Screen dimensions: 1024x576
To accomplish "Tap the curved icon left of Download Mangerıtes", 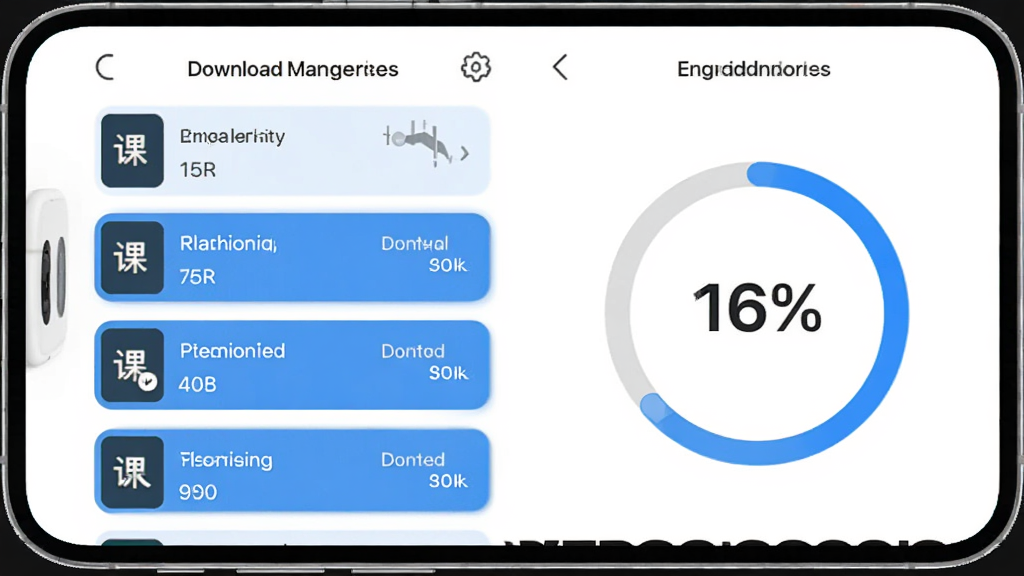I will tap(105, 67).
